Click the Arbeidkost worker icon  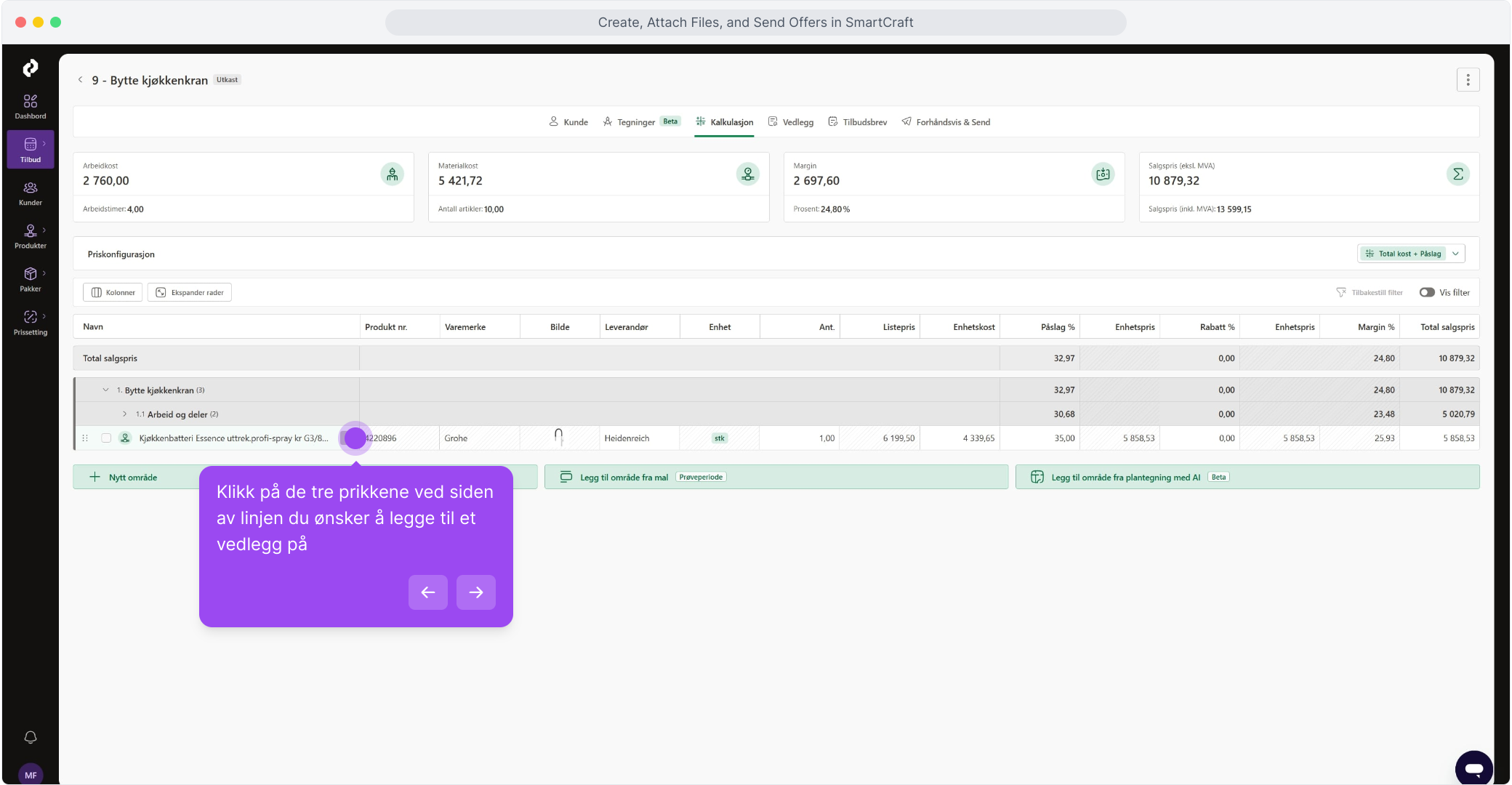[392, 174]
